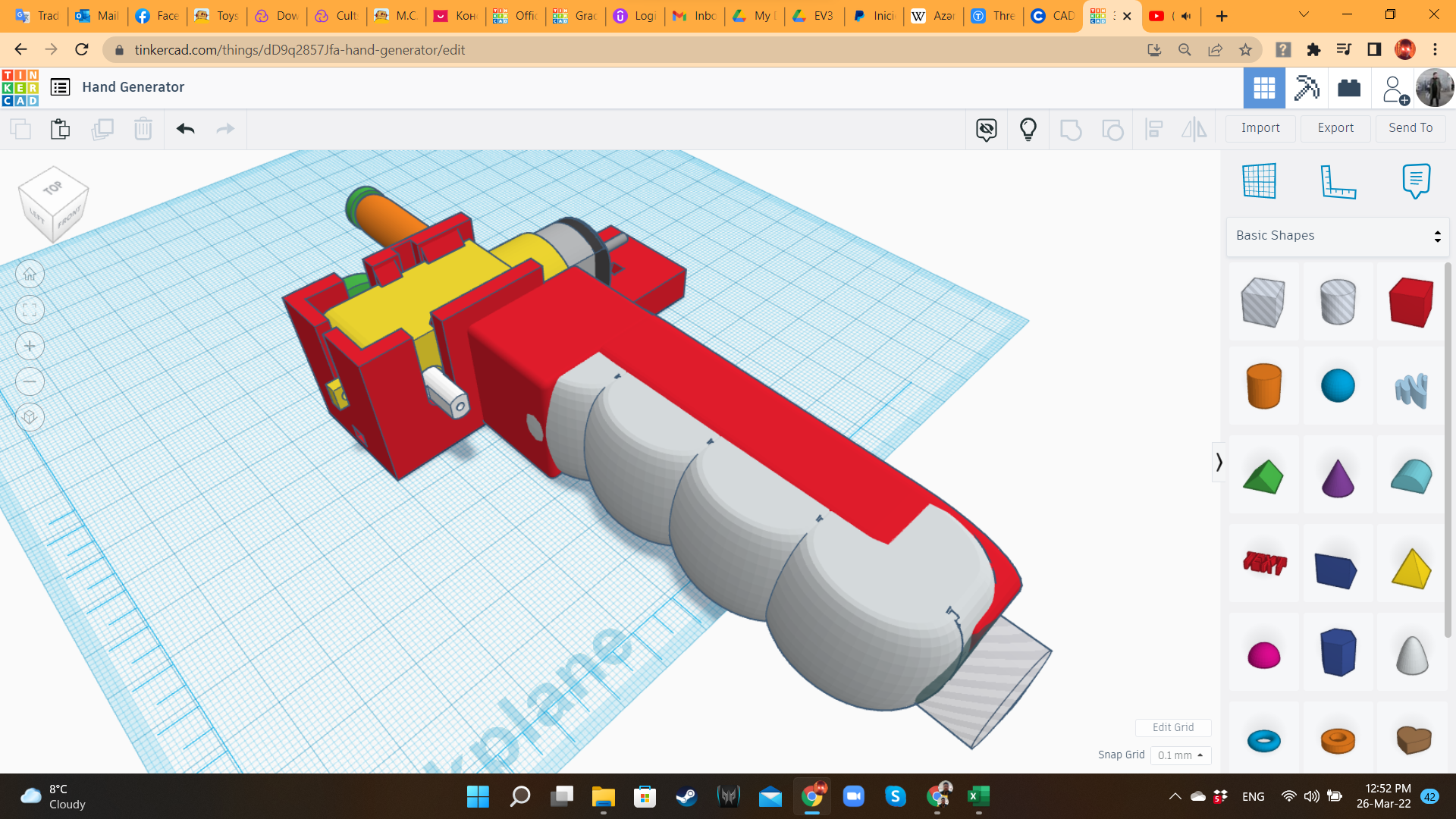
Task: Pick the striped Box hole shape
Action: tap(1263, 302)
